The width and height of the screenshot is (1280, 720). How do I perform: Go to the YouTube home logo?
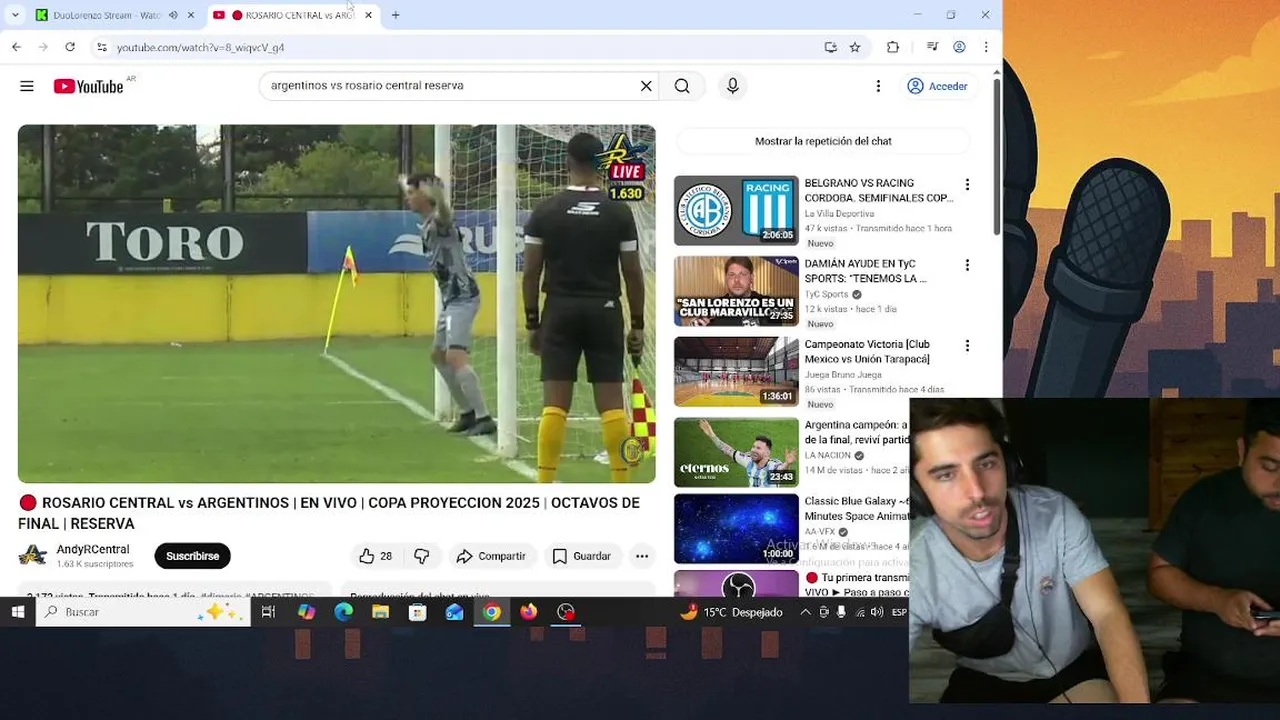(x=88, y=86)
